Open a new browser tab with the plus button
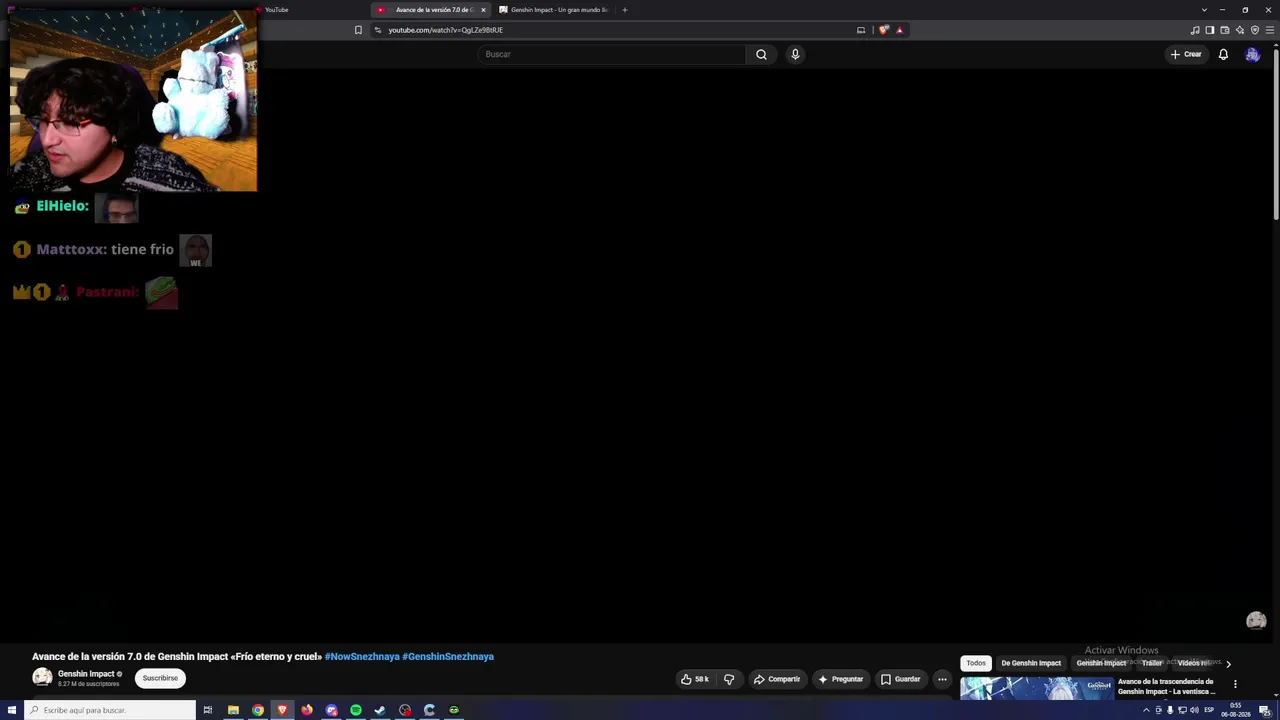1280x720 pixels. 625,10
